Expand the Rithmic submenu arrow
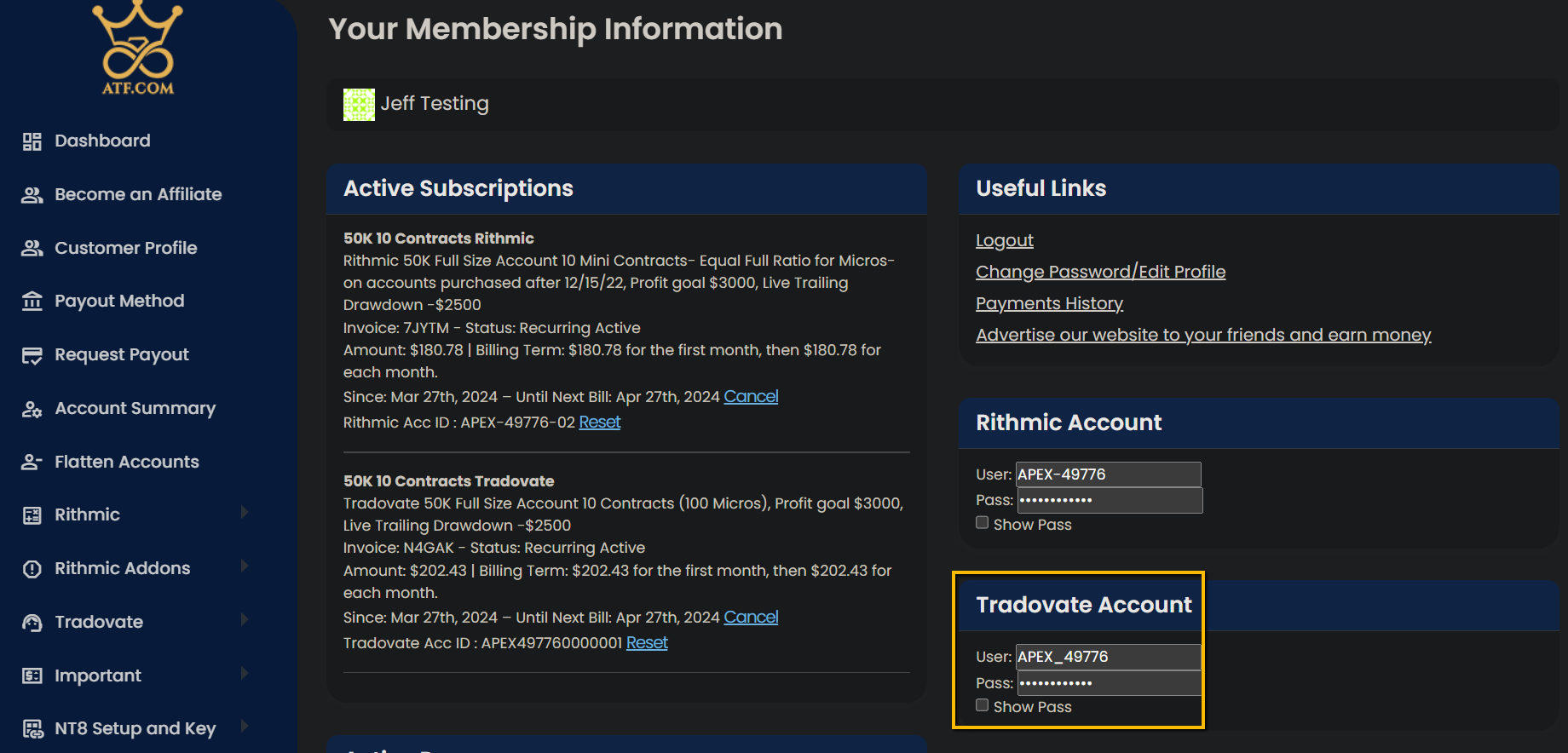This screenshot has width=1568, height=753. point(245,512)
